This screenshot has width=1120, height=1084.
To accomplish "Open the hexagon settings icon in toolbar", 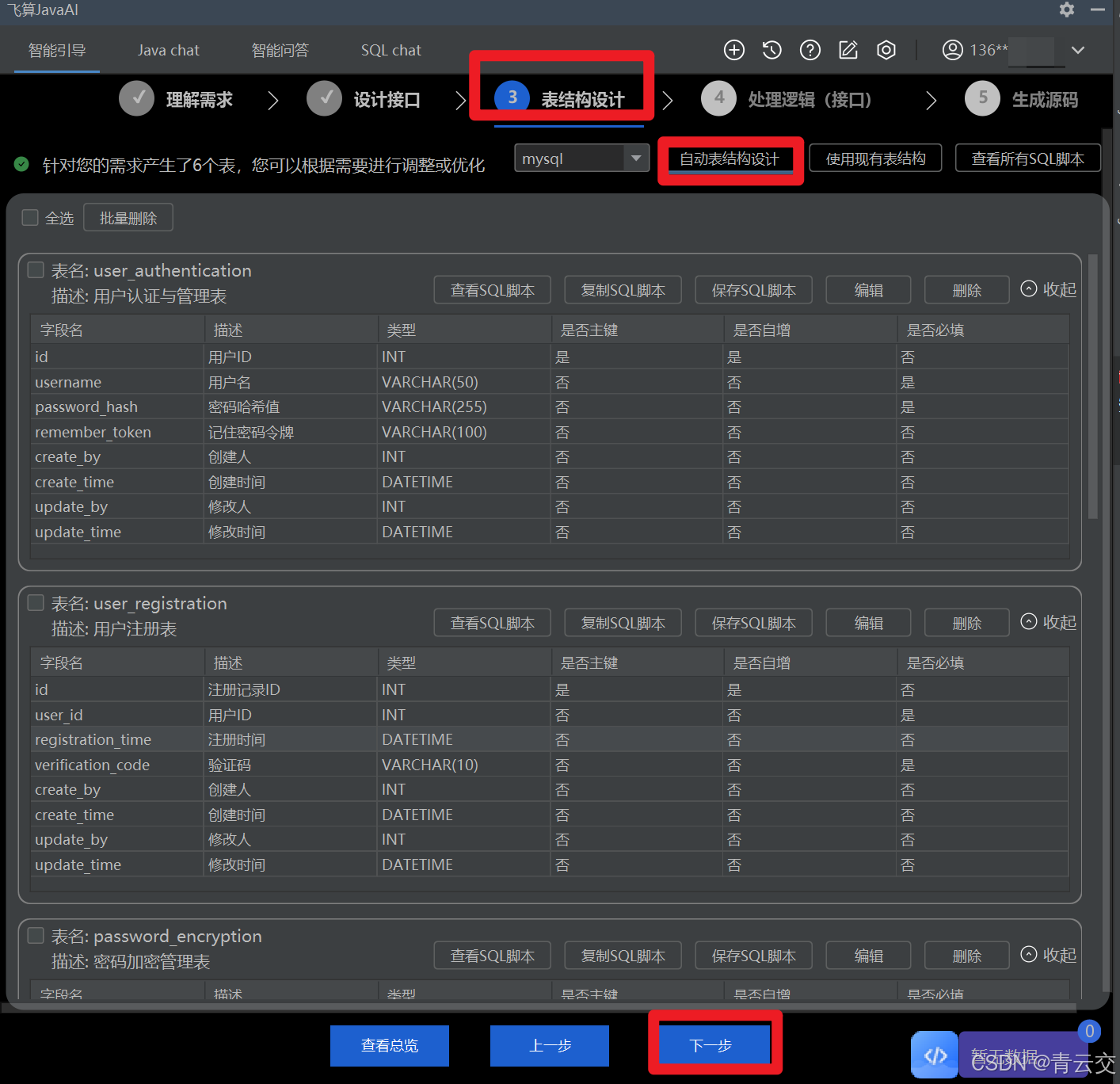I will coord(886,50).
